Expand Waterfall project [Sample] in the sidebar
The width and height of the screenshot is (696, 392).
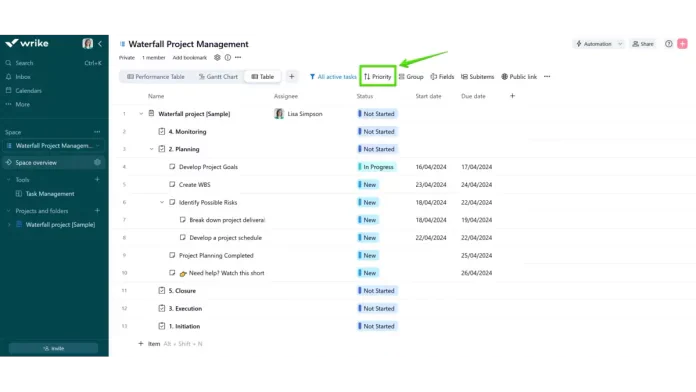pyautogui.click(x=9, y=225)
